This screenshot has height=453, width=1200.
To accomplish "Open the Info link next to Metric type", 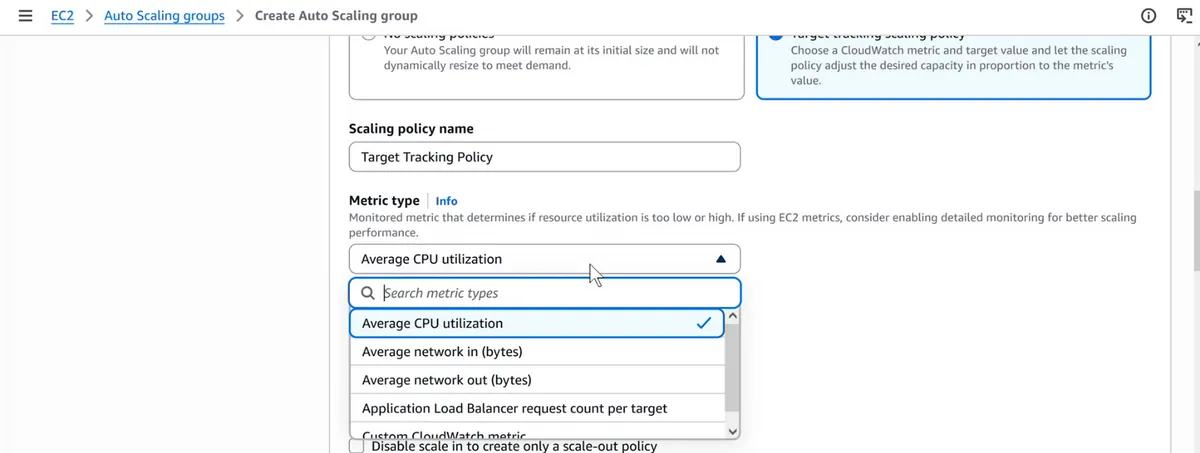I will pyautogui.click(x=447, y=201).
